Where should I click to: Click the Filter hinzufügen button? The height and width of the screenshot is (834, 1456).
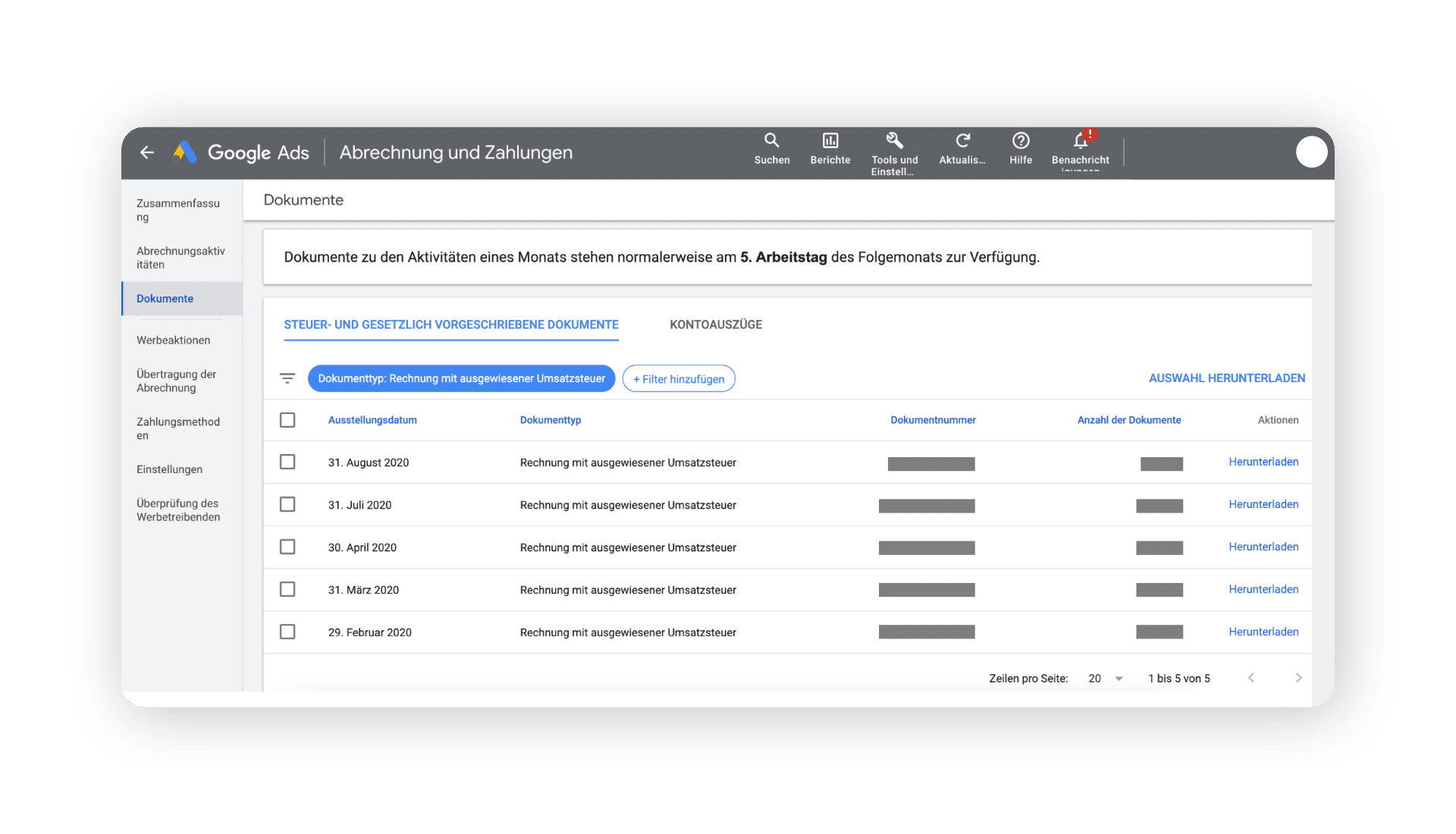(x=679, y=378)
